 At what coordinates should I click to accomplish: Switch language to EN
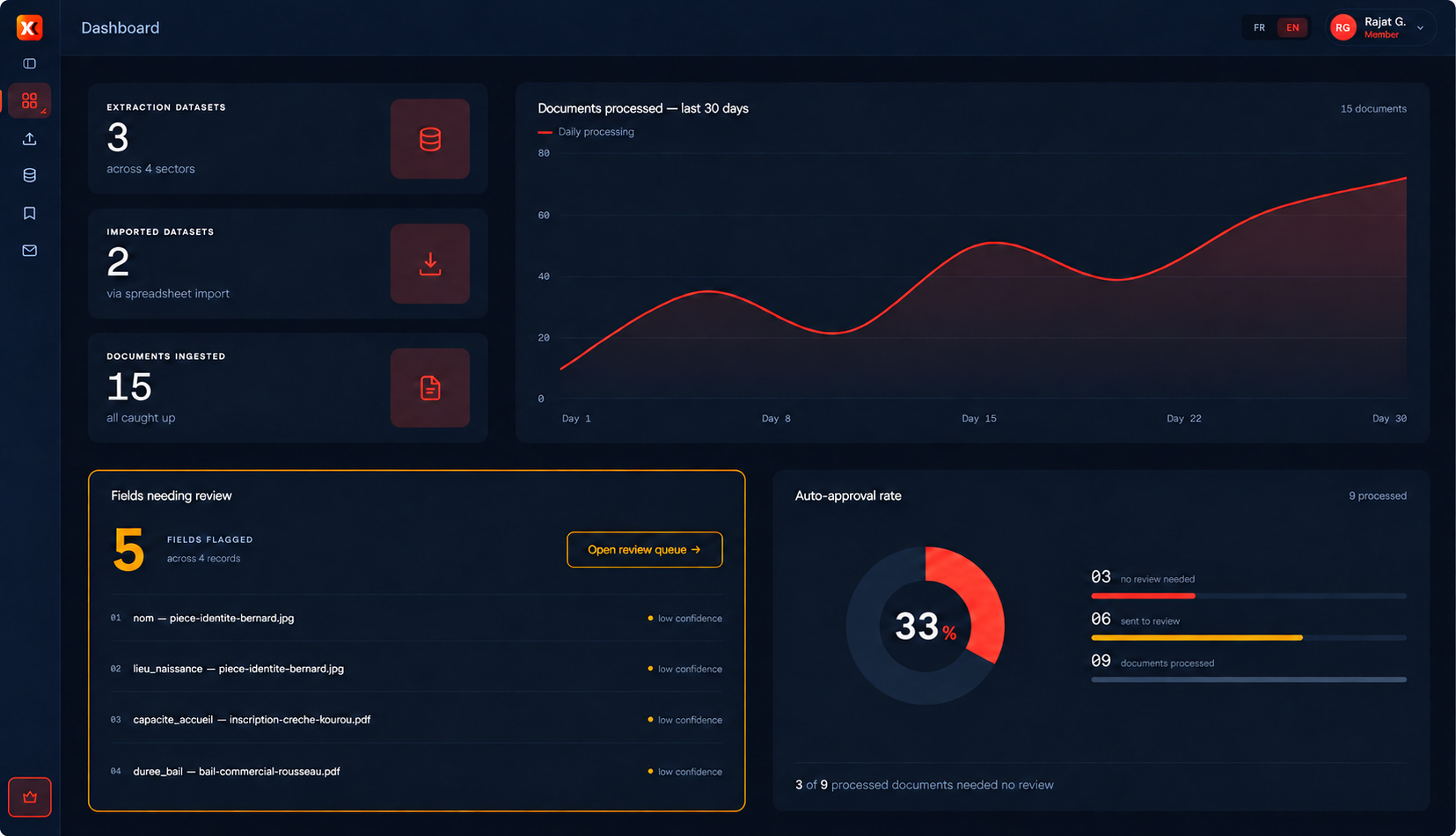(1292, 27)
